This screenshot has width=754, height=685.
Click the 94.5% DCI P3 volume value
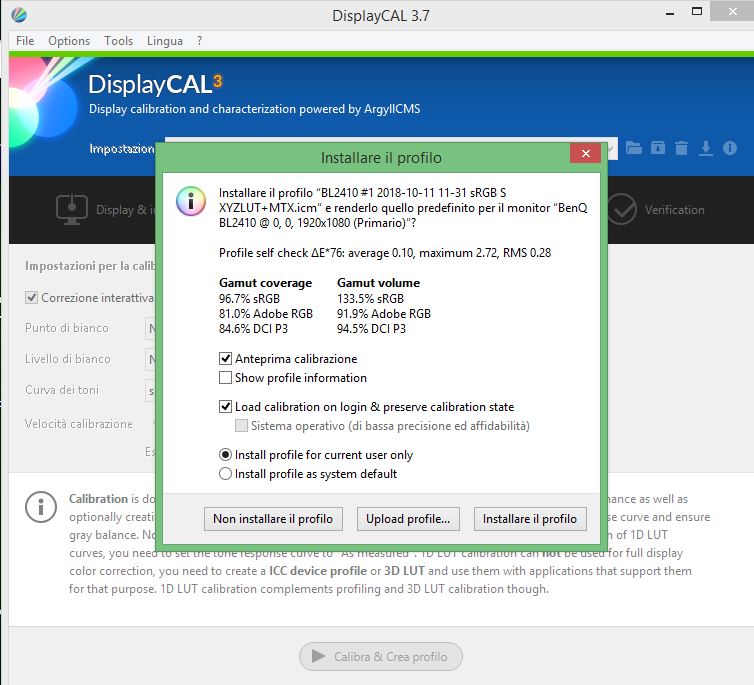point(371,329)
